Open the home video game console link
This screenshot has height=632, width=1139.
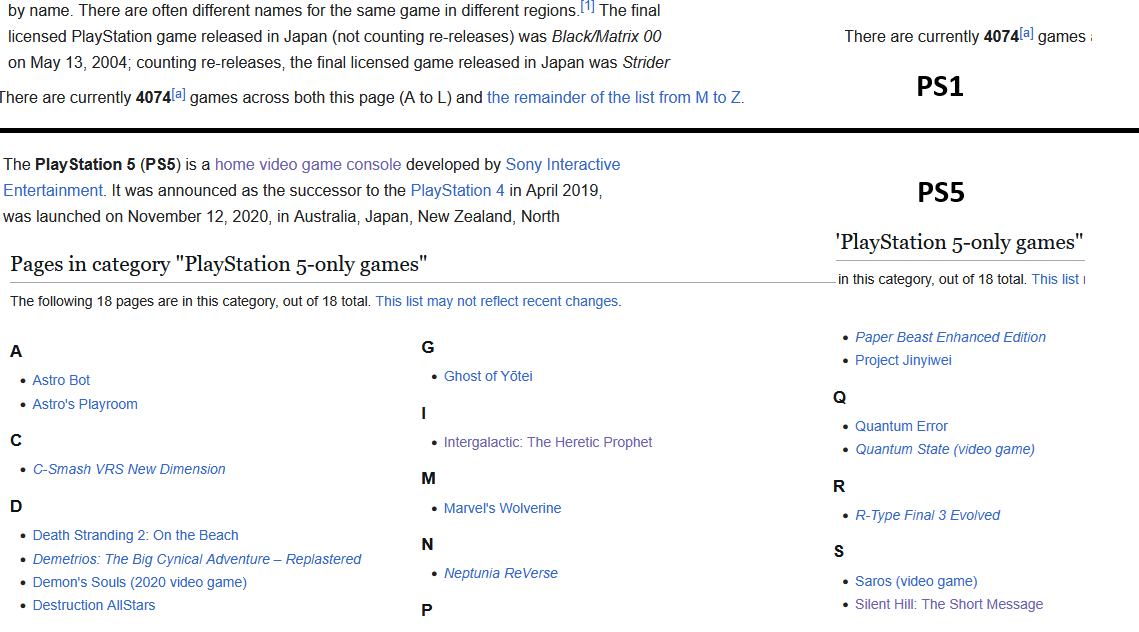click(x=308, y=164)
